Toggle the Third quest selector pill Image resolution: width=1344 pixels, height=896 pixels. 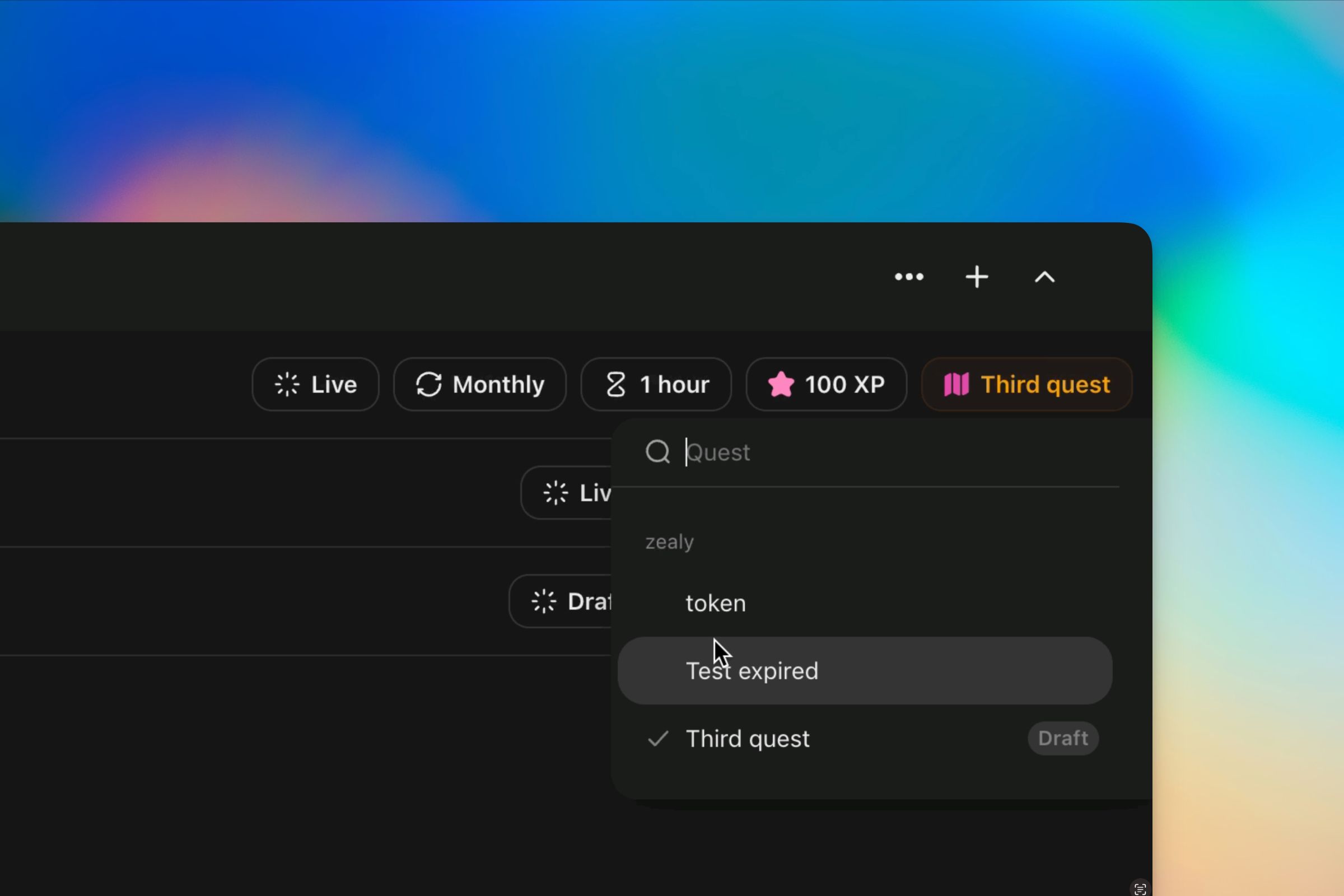click(1026, 384)
